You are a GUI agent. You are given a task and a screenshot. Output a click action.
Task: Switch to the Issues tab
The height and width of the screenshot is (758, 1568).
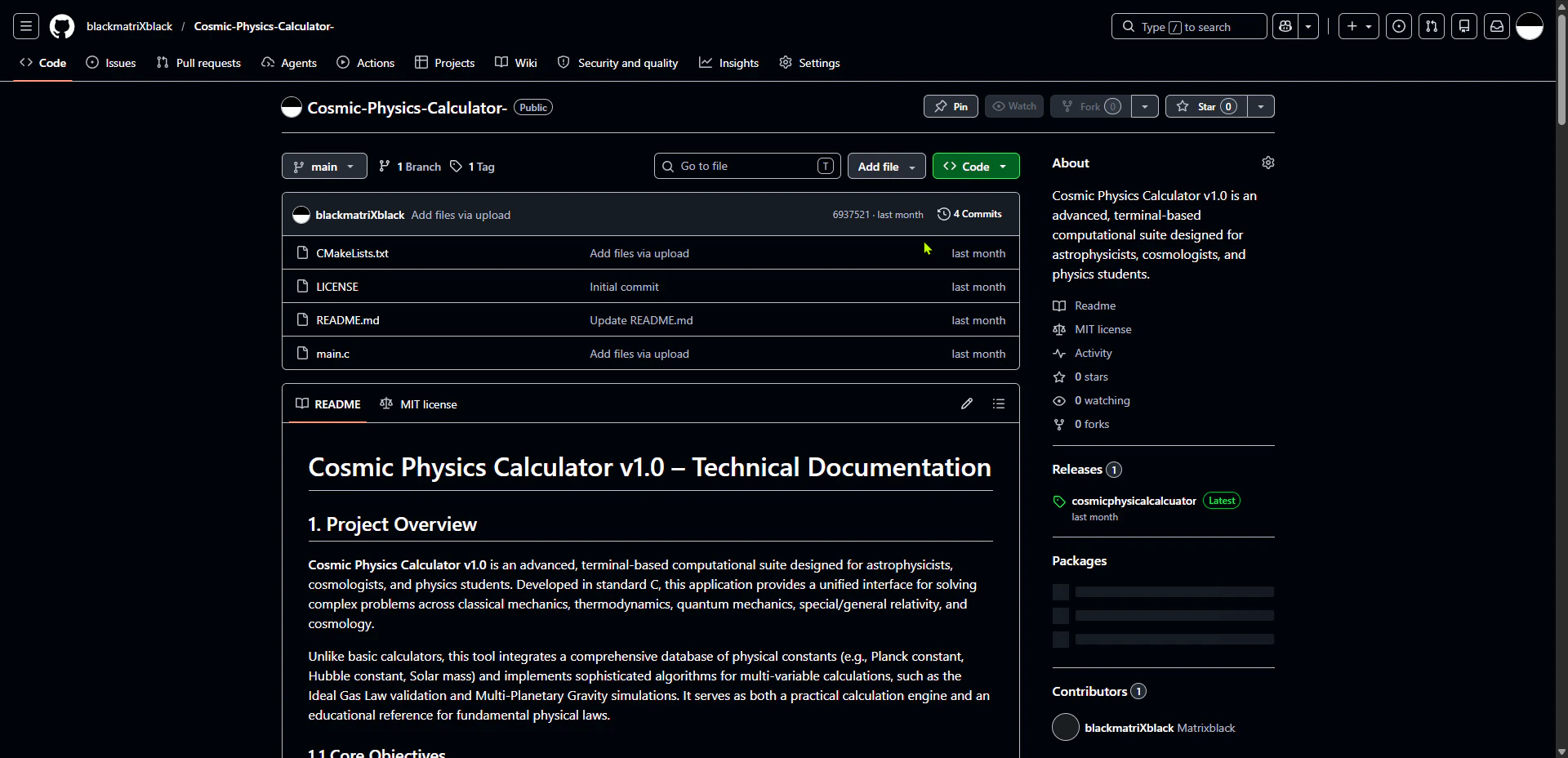click(111, 63)
